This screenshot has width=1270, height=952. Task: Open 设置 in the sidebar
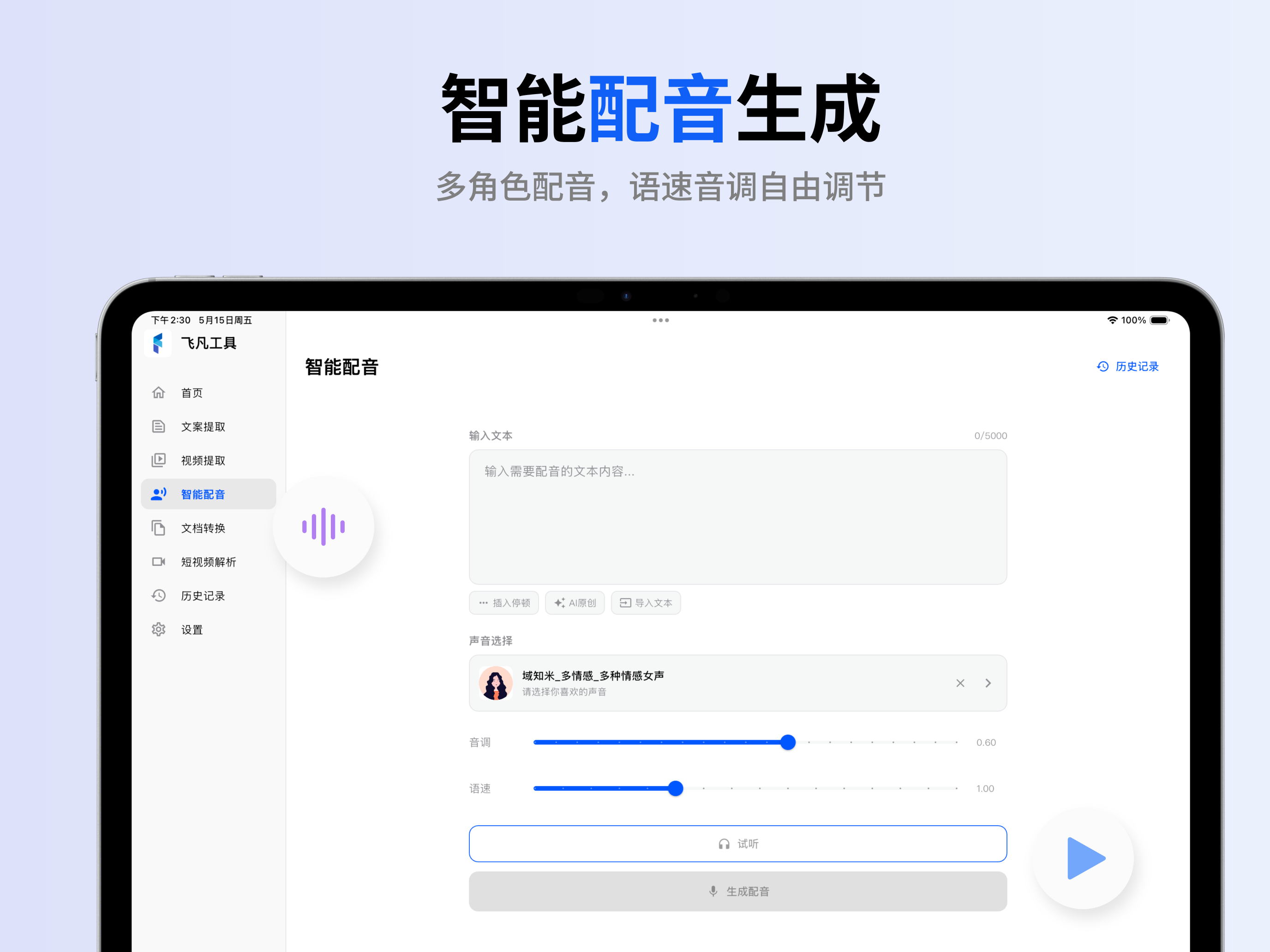[x=209, y=630]
